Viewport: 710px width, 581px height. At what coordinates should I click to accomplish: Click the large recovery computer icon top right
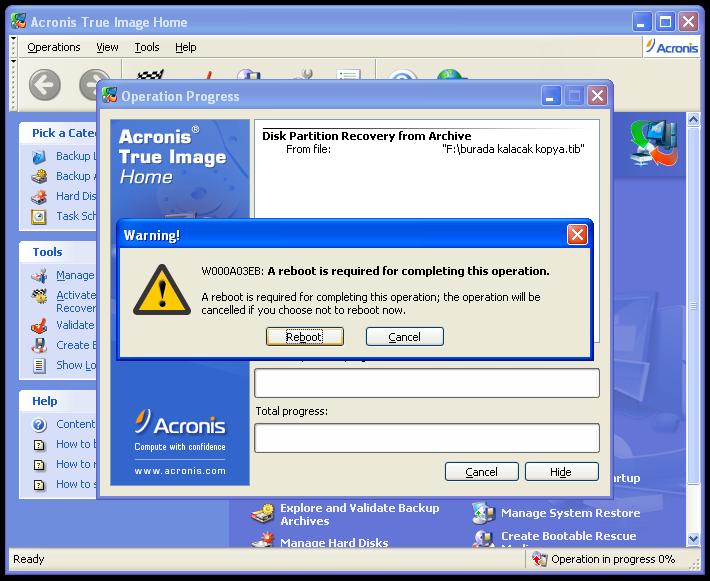[x=654, y=143]
